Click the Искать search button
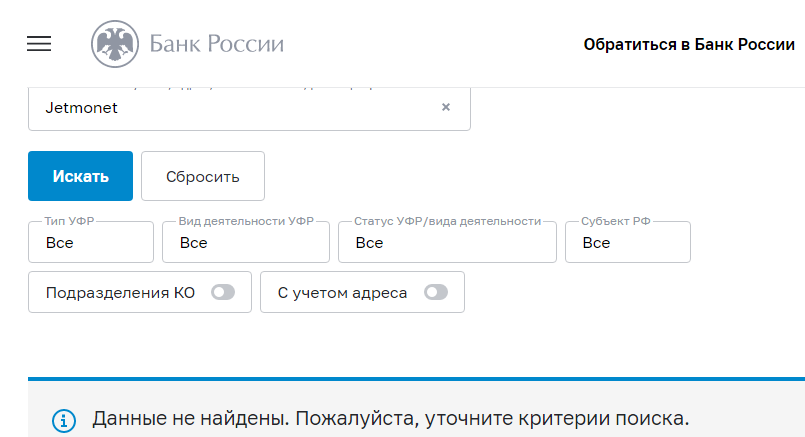 pyautogui.click(x=81, y=176)
